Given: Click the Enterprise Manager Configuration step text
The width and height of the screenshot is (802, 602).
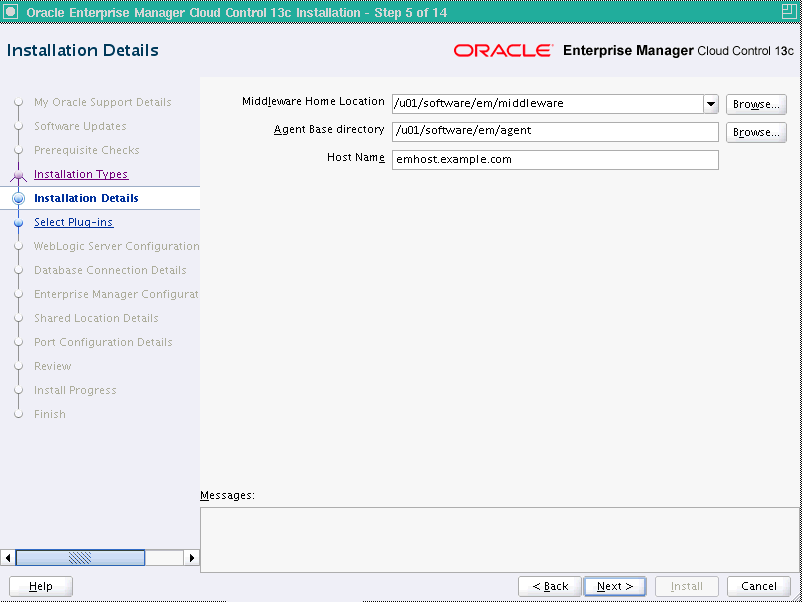Looking at the screenshot, I should (x=116, y=295).
